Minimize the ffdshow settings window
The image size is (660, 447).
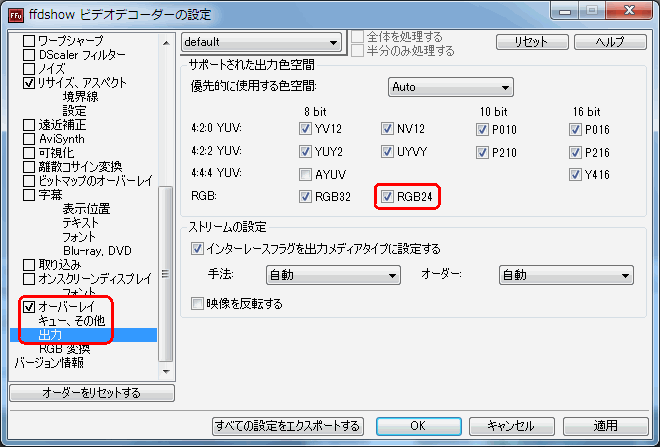[x=565, y=11]
